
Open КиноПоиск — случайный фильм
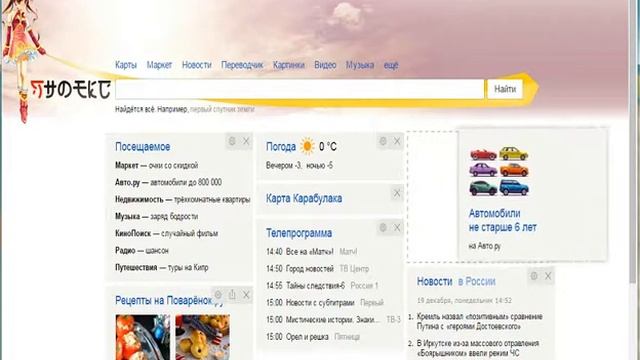coord(167,233)
